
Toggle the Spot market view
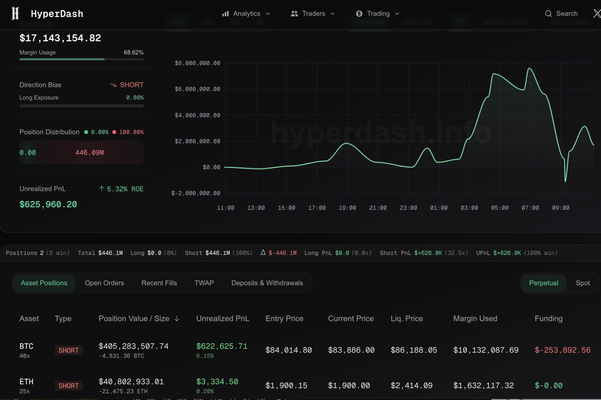pos(583,283)
